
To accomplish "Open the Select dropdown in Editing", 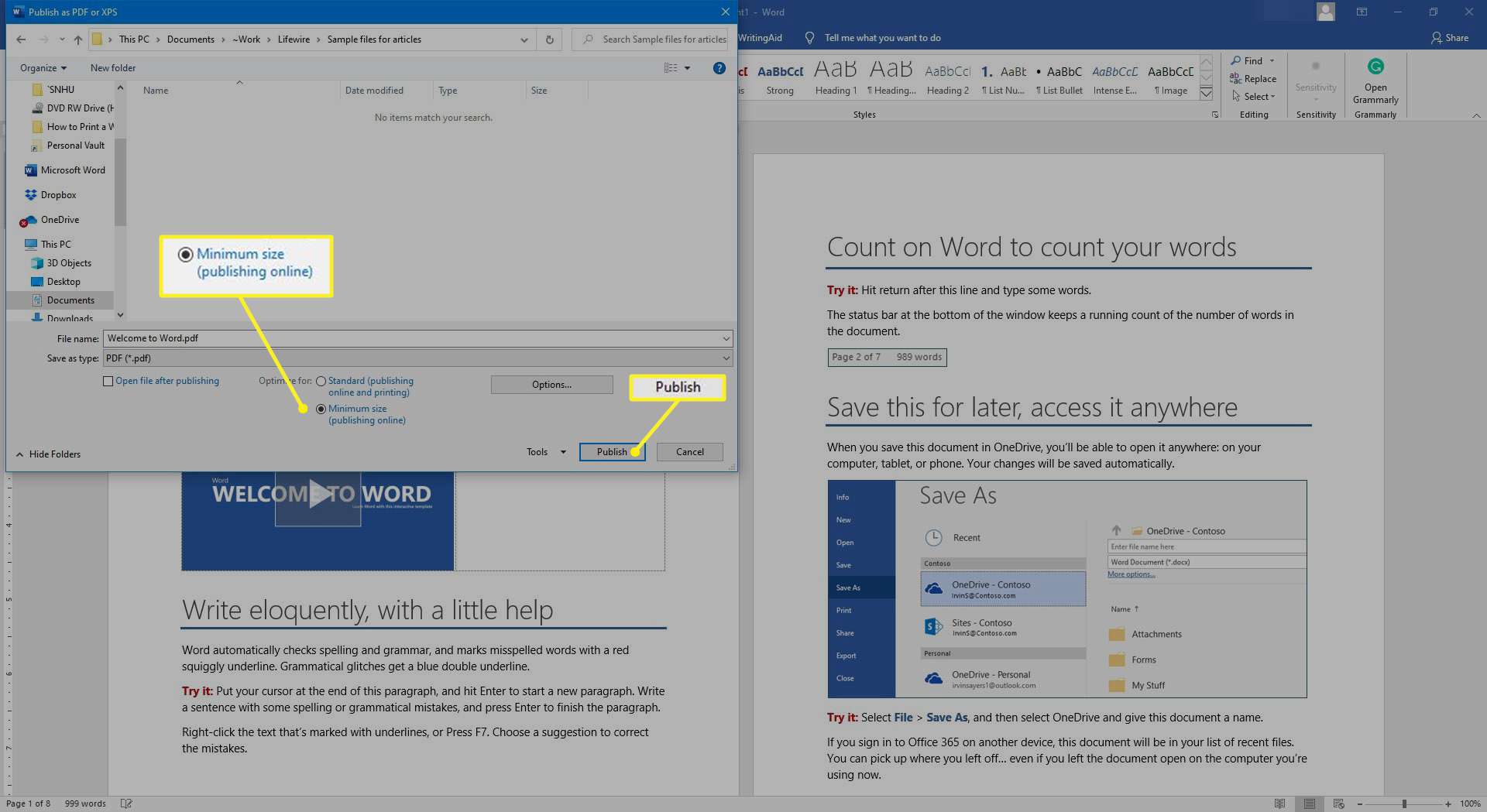I will 1253,97.
